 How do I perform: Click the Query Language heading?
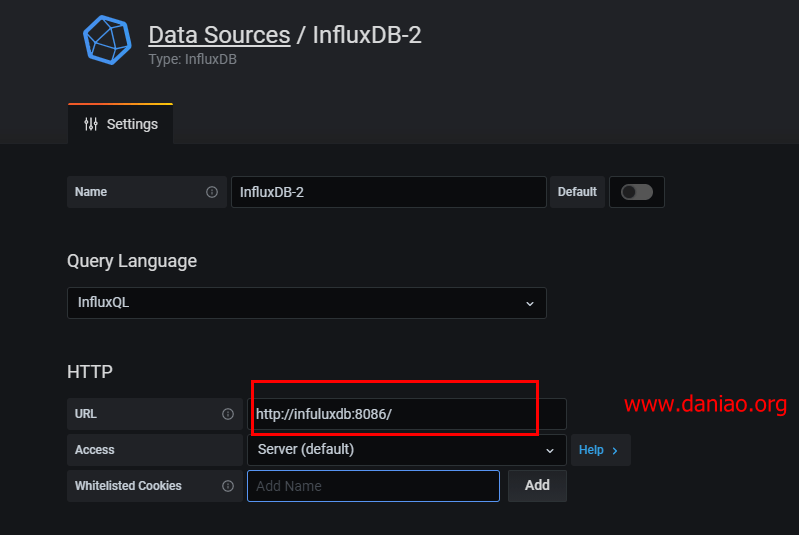point(132,261)
